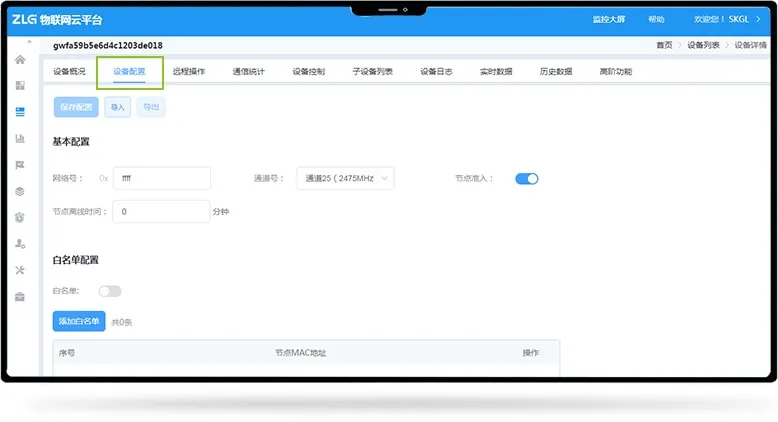778x422 pixels.
Task: Disable the 节点准入 toggle switch
Action: [x=526, y=179]
